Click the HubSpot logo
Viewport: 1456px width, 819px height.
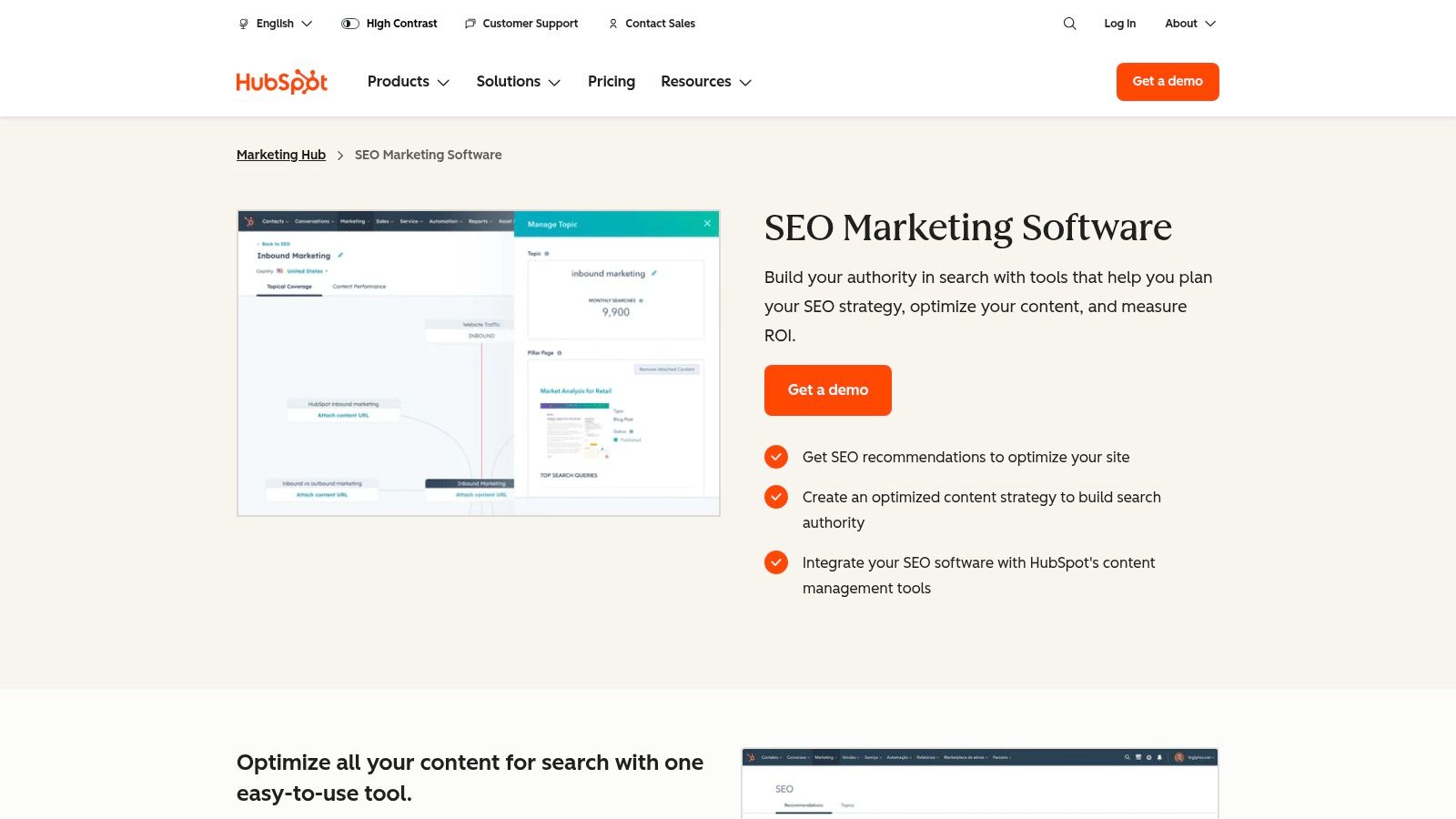[282, 82]
